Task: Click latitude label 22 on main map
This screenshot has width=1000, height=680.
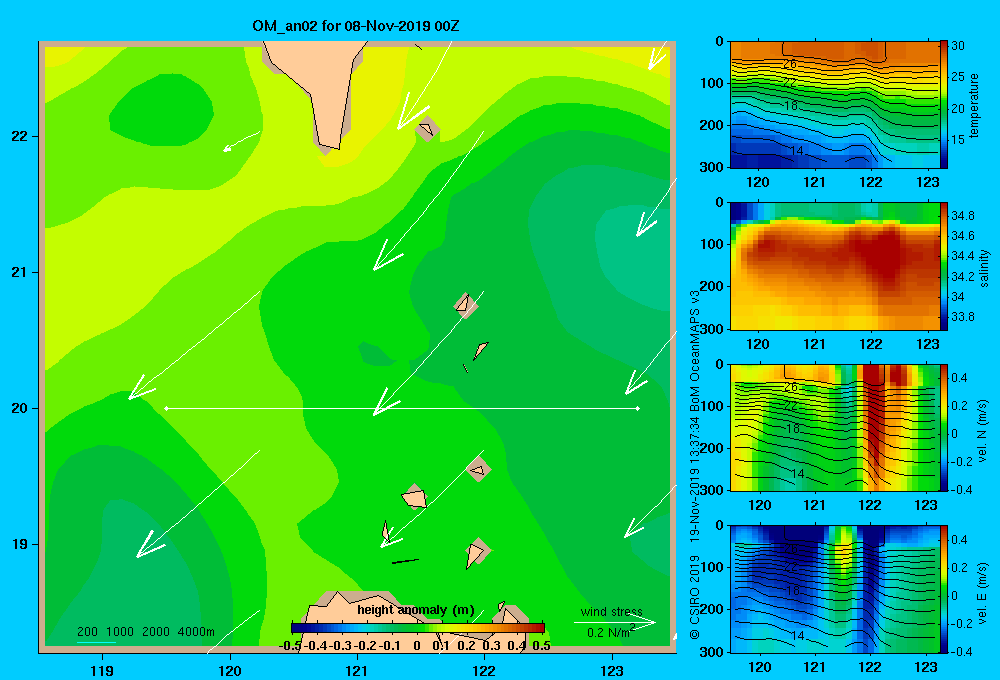Action: tap(20, 137)
